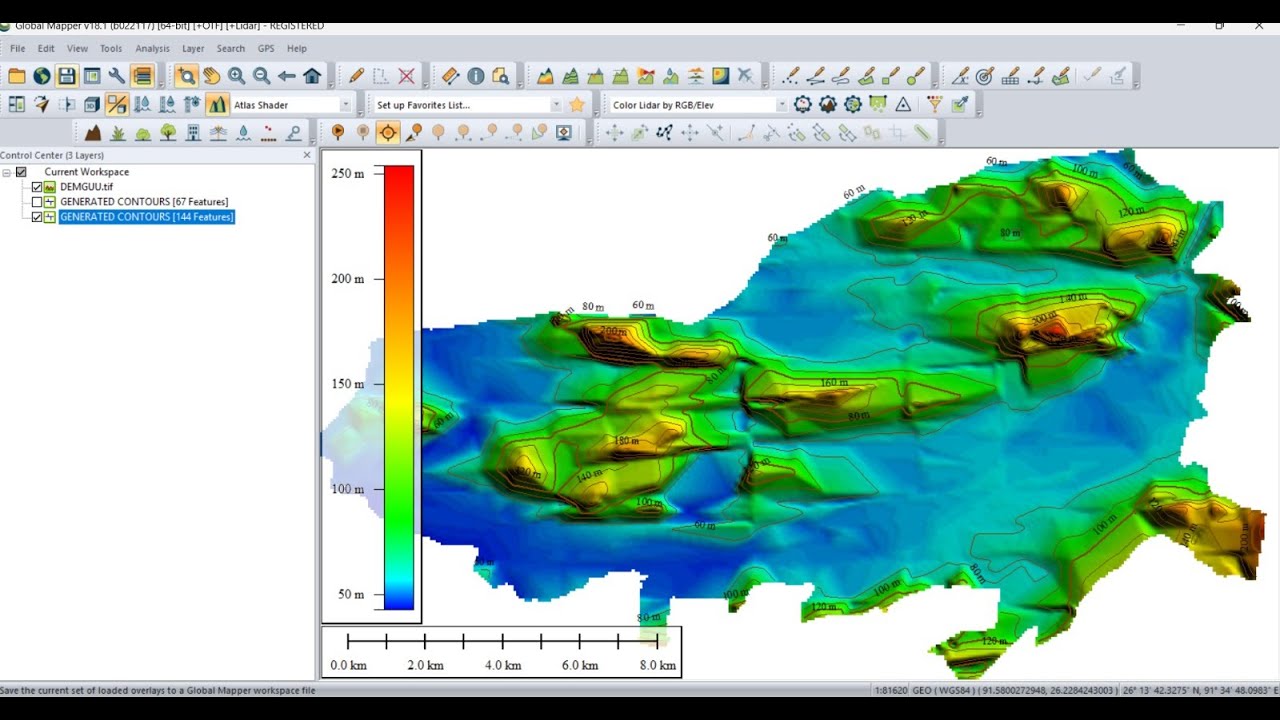Select the Pan hand tool
1280x720 pixels.
[211, 76]
